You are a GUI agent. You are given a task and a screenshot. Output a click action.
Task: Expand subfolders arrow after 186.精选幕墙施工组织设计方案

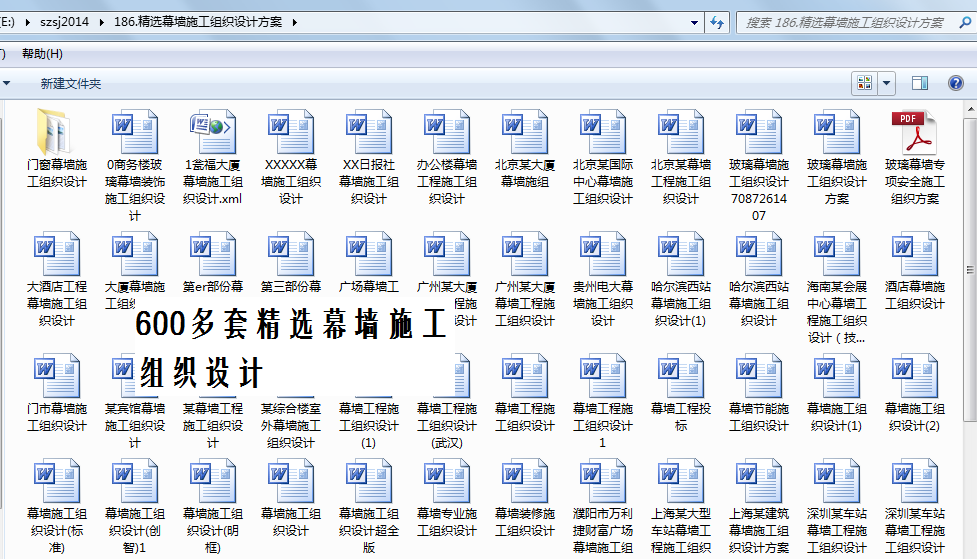pos(294,21)
